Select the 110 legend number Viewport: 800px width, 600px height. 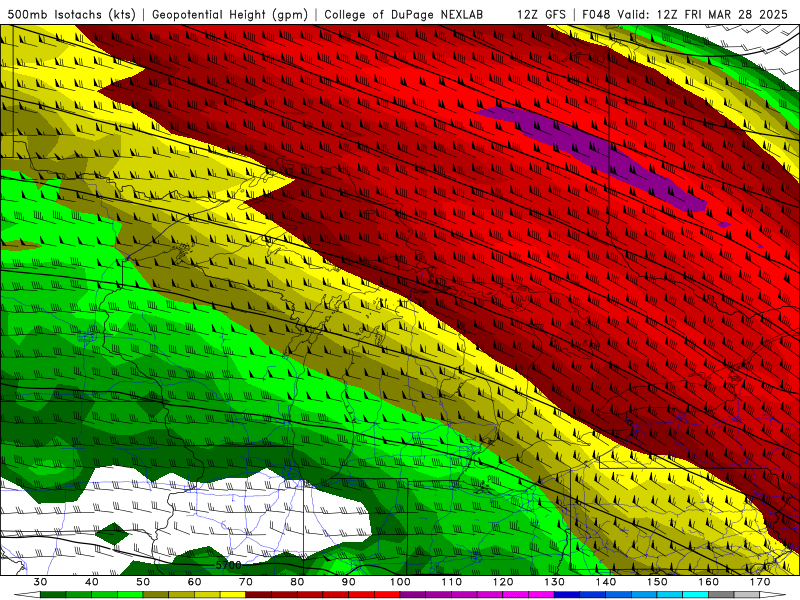pyautogui.click(x=452, y=582)
